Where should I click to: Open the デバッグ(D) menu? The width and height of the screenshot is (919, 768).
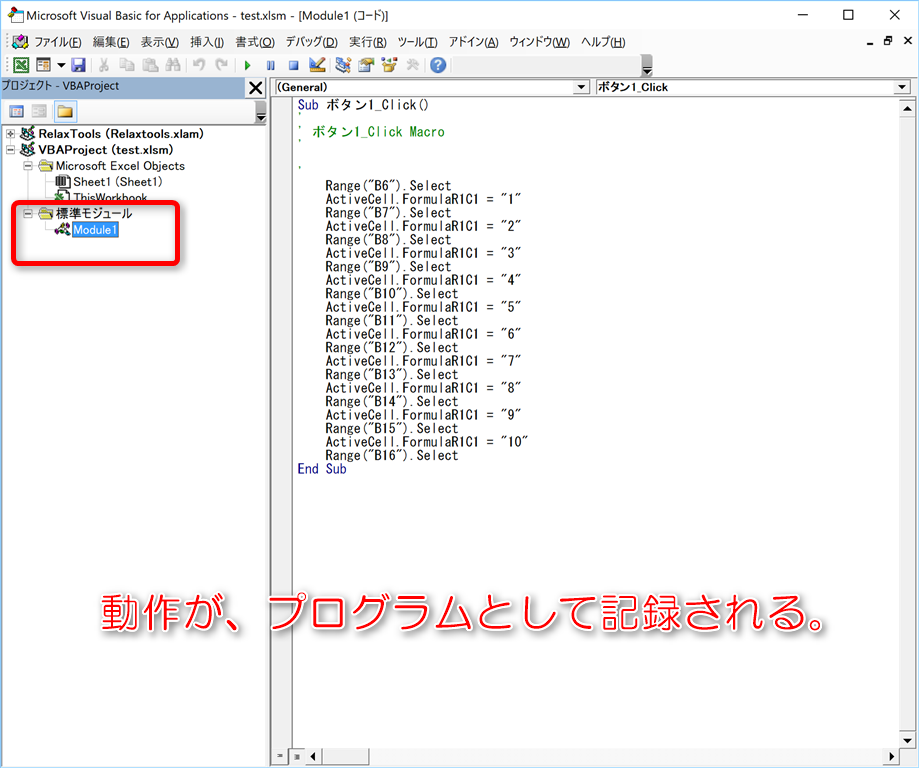[311, 42]
